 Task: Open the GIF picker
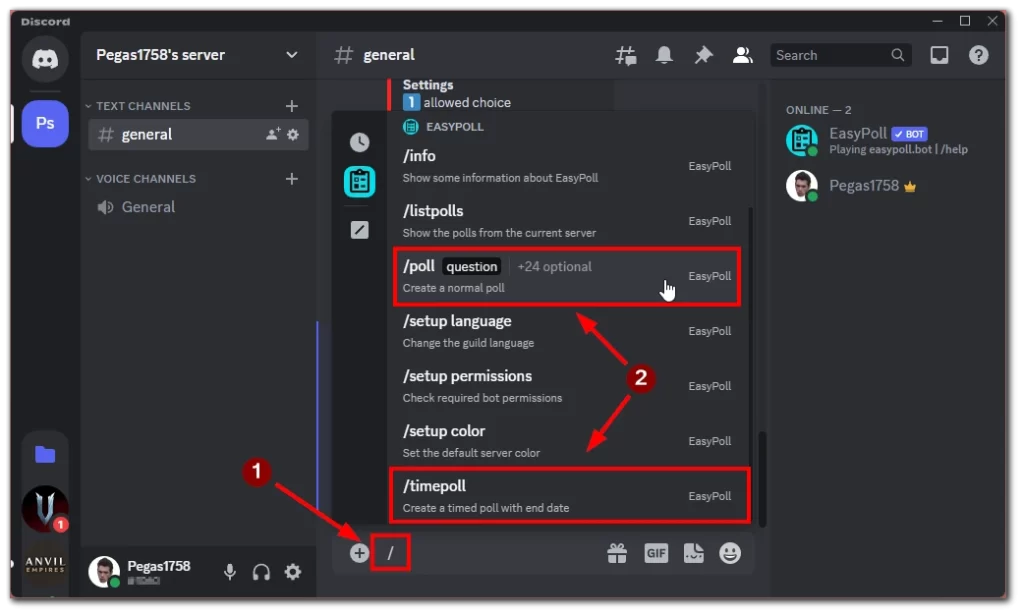(656, 553)
